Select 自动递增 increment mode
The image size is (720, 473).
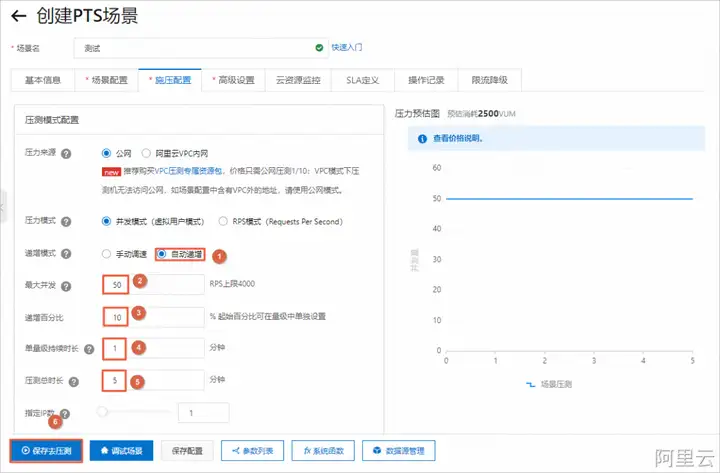[162, 254]
